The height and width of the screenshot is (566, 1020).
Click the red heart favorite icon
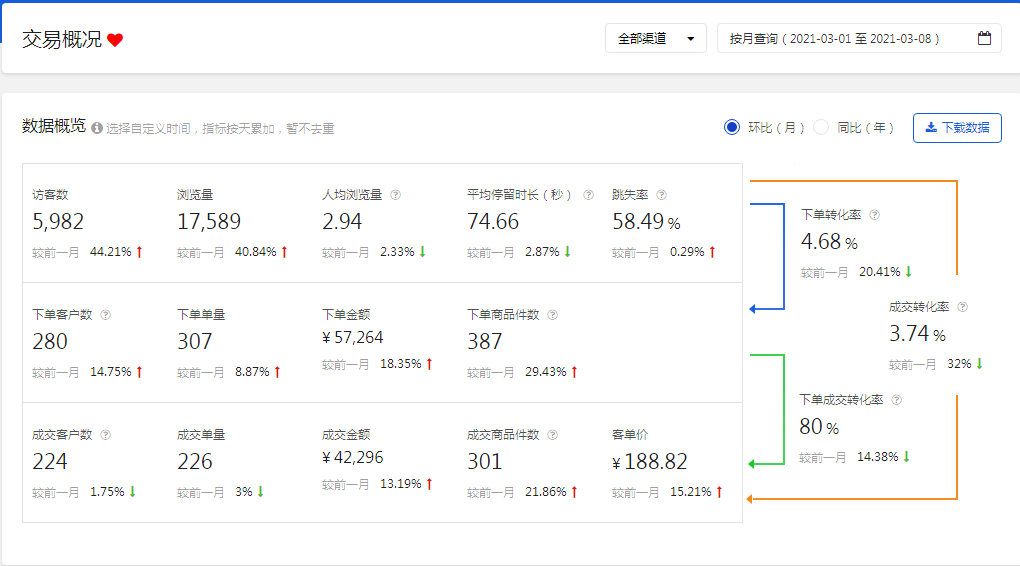tap(115, 40)
